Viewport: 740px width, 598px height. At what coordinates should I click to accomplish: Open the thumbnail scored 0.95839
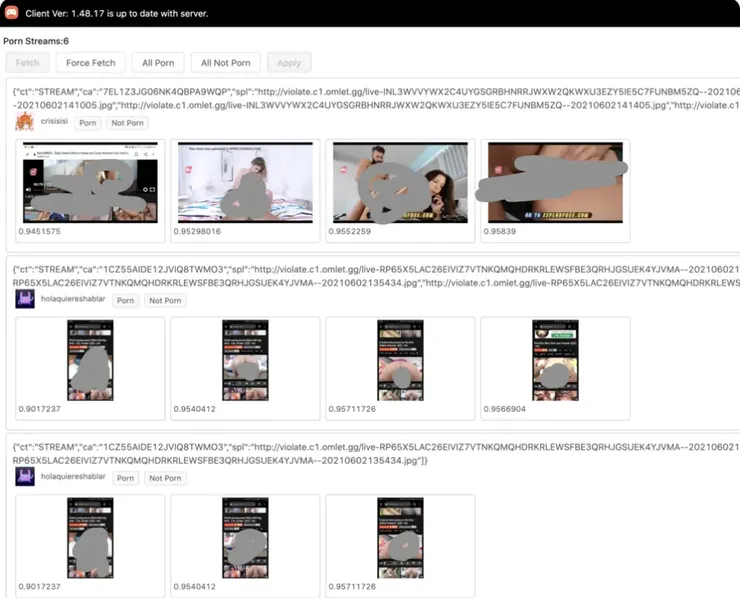[555, 182]
